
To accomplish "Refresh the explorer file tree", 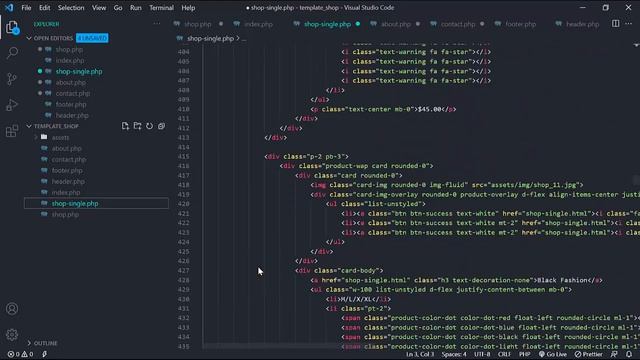I will (149, 126).
